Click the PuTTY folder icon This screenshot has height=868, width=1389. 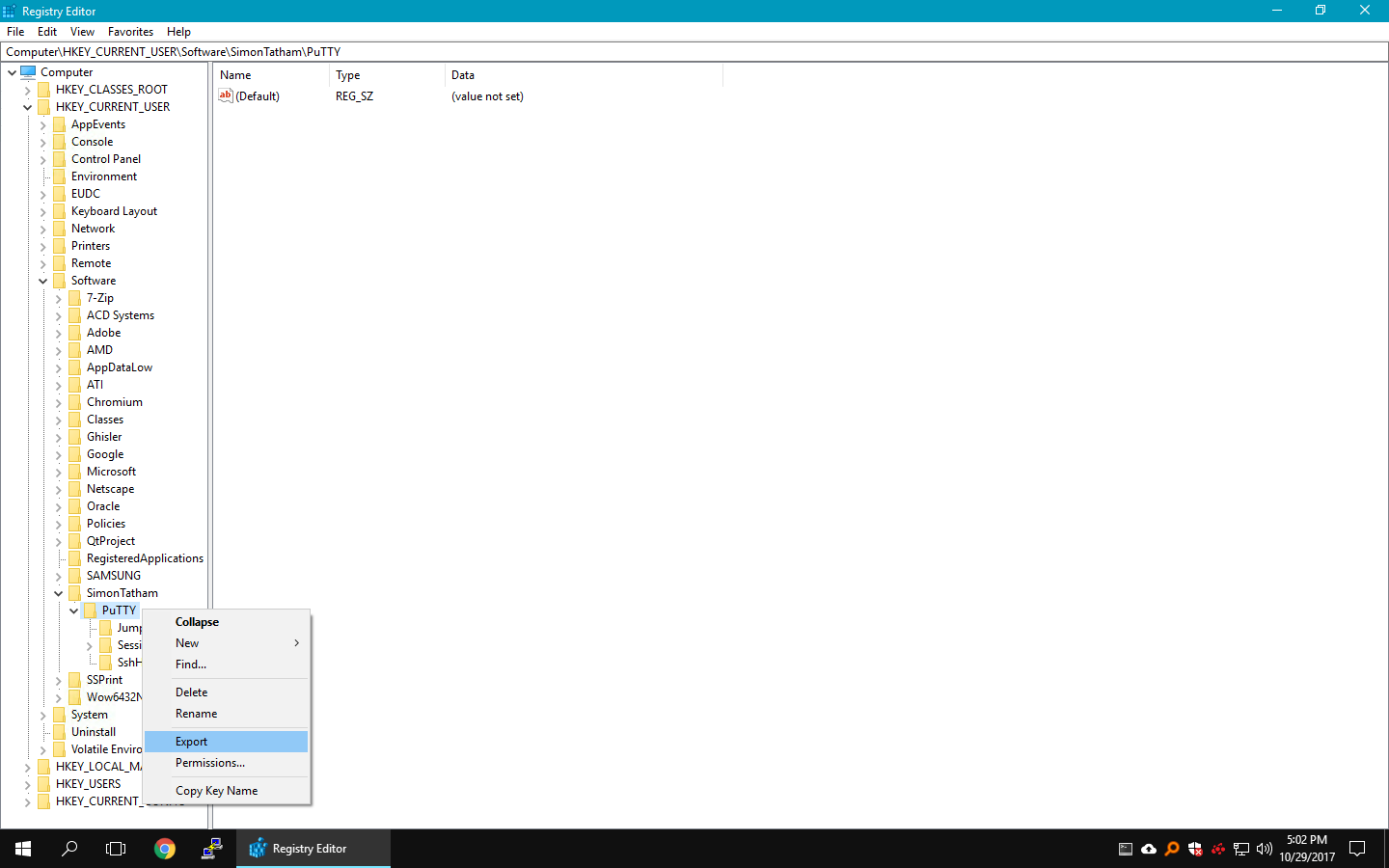(x=91, y=610)
